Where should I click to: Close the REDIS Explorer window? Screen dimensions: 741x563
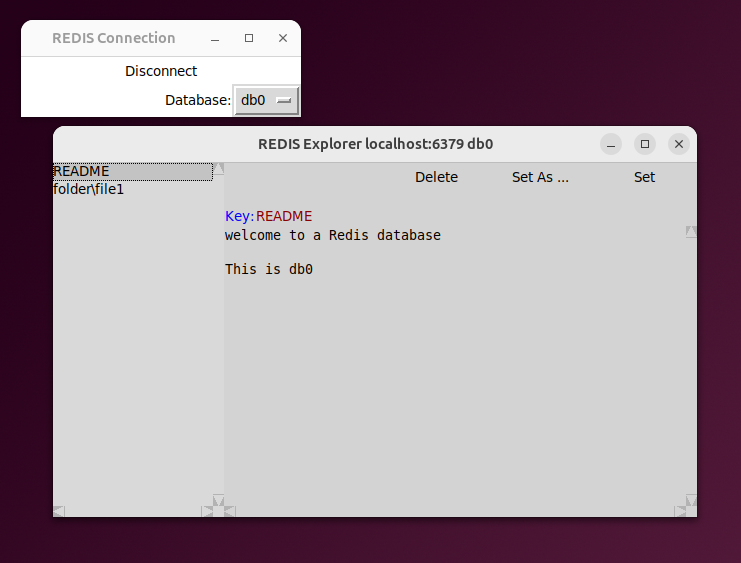[x=679, y=144]
